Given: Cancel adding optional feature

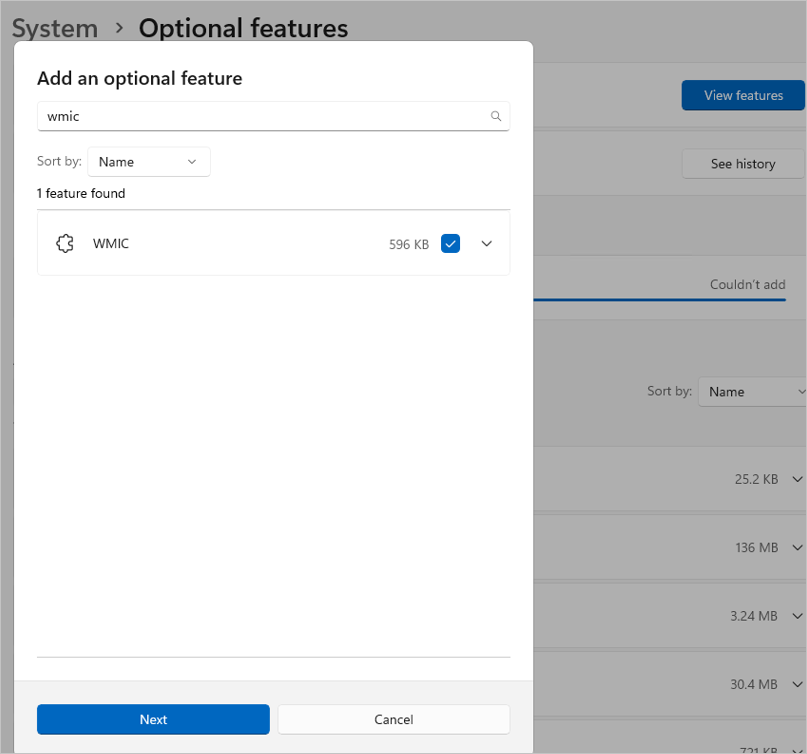Looking at the screenshot, I should click(x=394, y=719).
